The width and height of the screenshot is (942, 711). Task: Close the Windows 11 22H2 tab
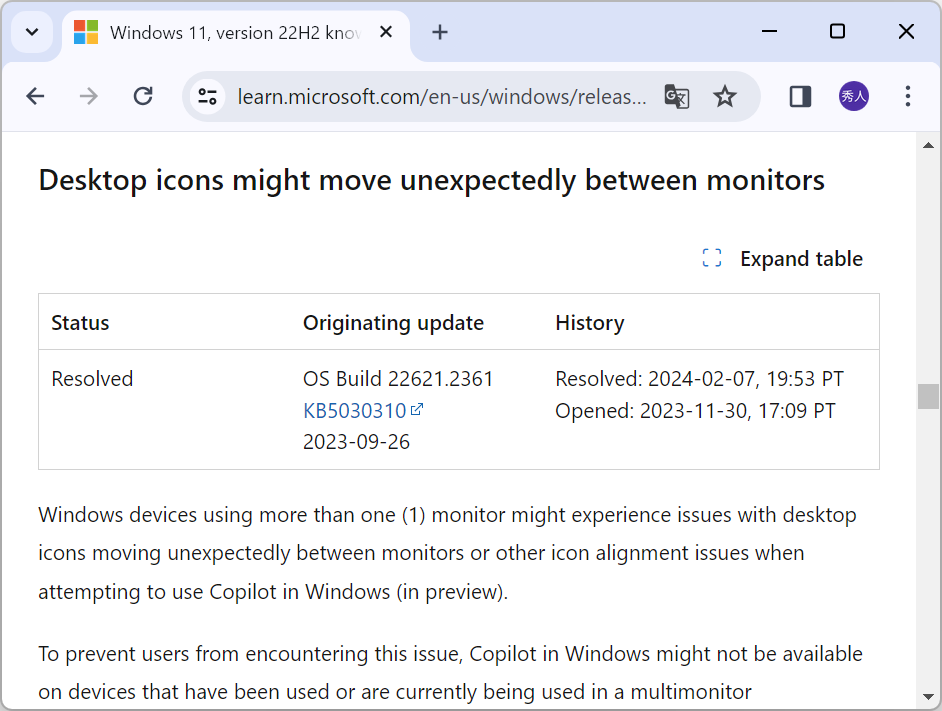(x=387, y=32)
